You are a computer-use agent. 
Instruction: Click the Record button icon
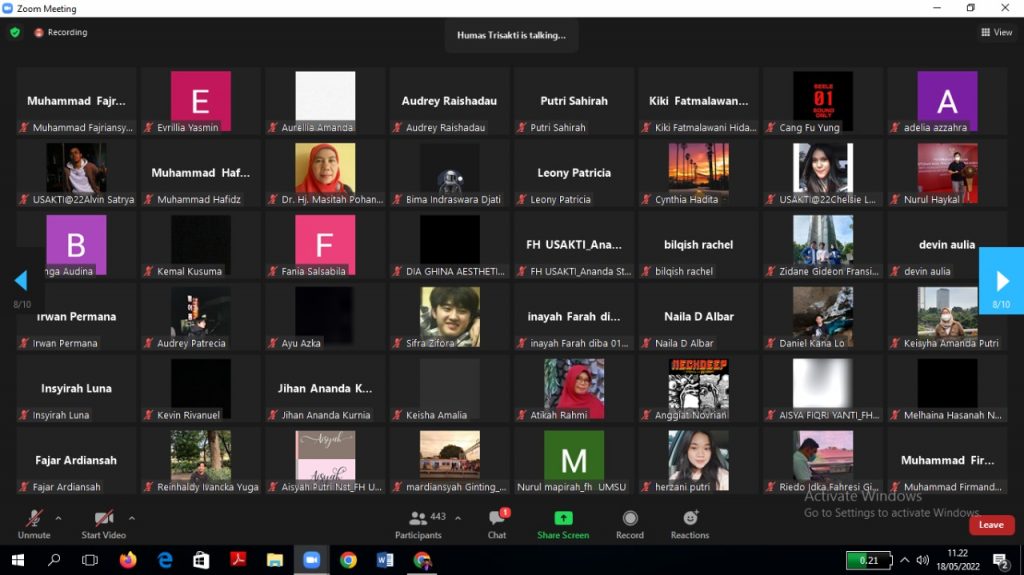[x=630, y=518]
